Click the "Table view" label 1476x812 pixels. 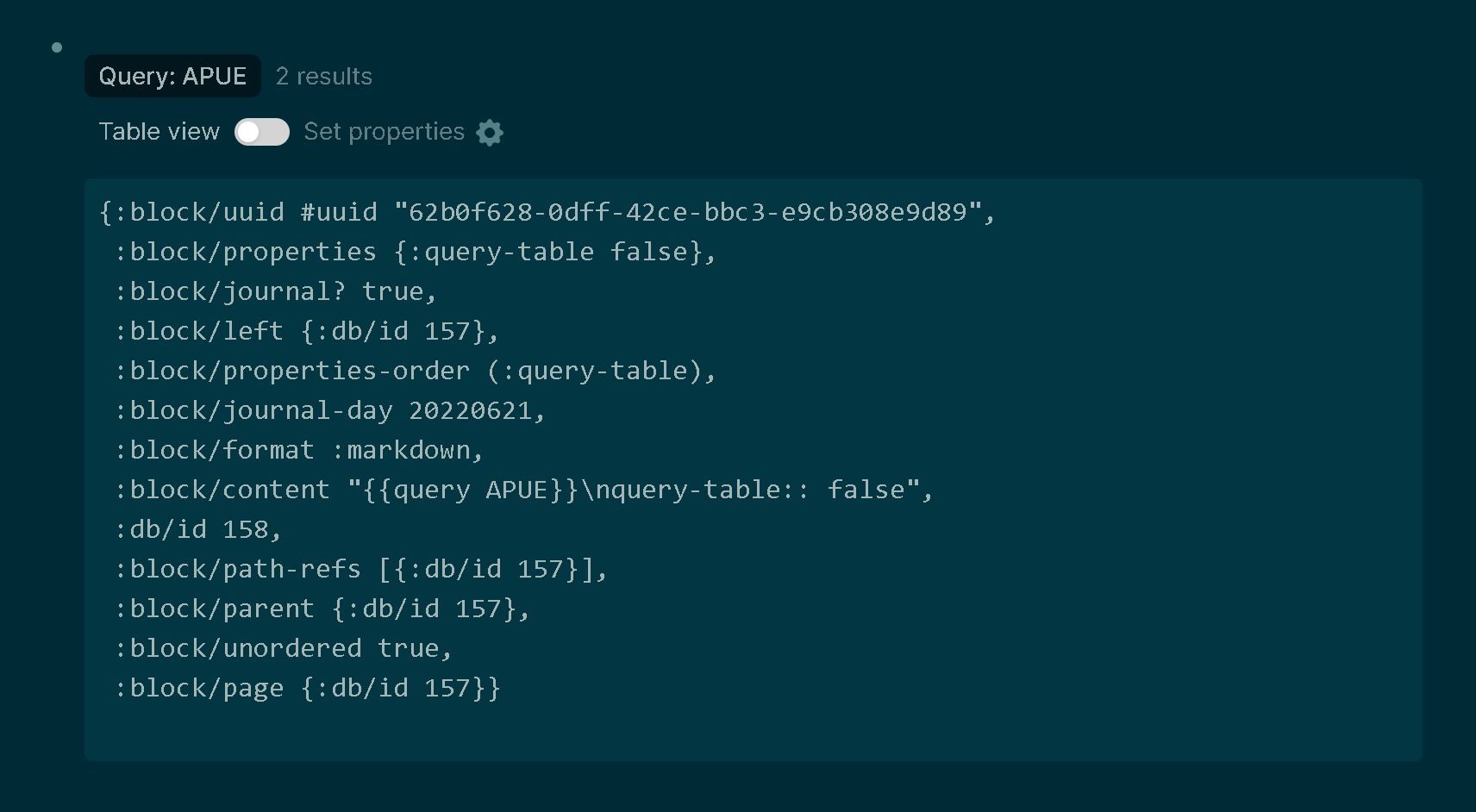click(x=159, y=131)
